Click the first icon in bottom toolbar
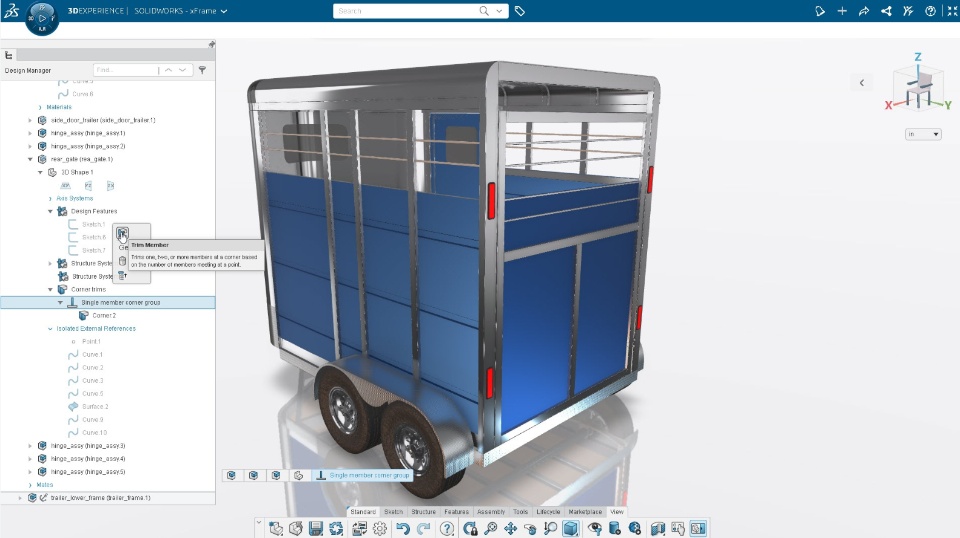Viewport: 960px width, 538px height. tap(276, 528)
